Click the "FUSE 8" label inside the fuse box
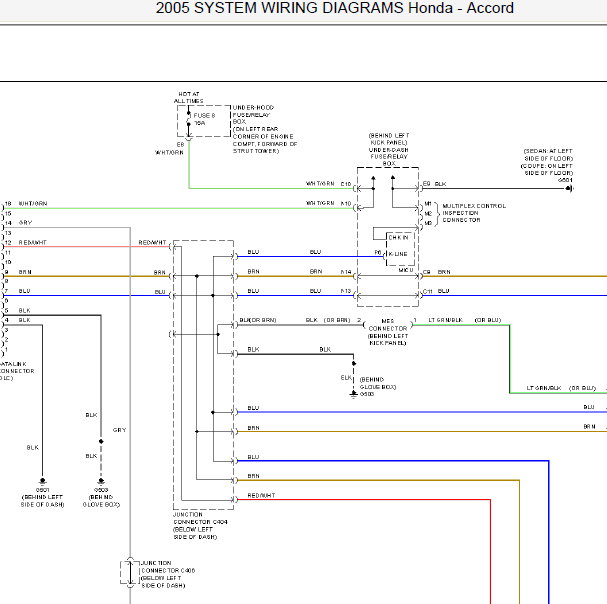Image resolution: width=607 pixels, height=604 pixels. (204, 115)
